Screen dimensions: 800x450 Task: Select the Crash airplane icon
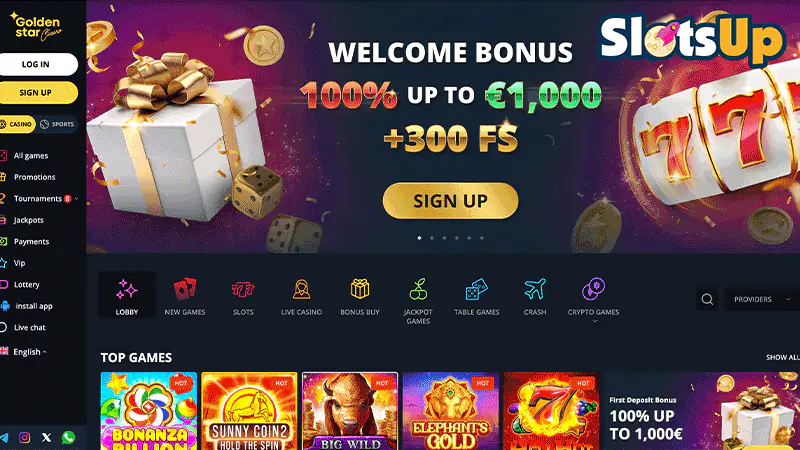point(535,289)
